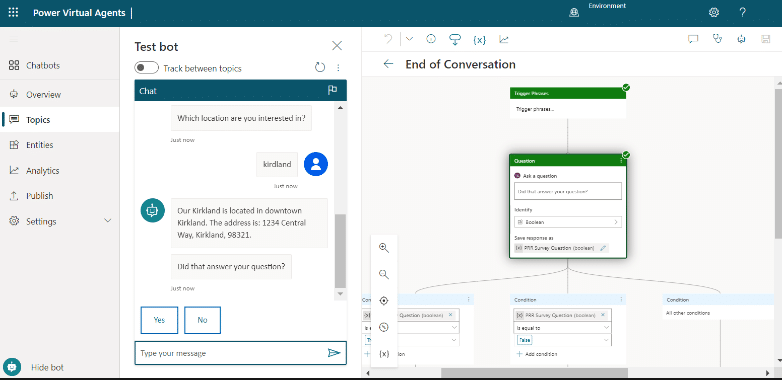The image size is (782, 380).
Task: Expand the Settings menu chevron
Action: [108, 221]
